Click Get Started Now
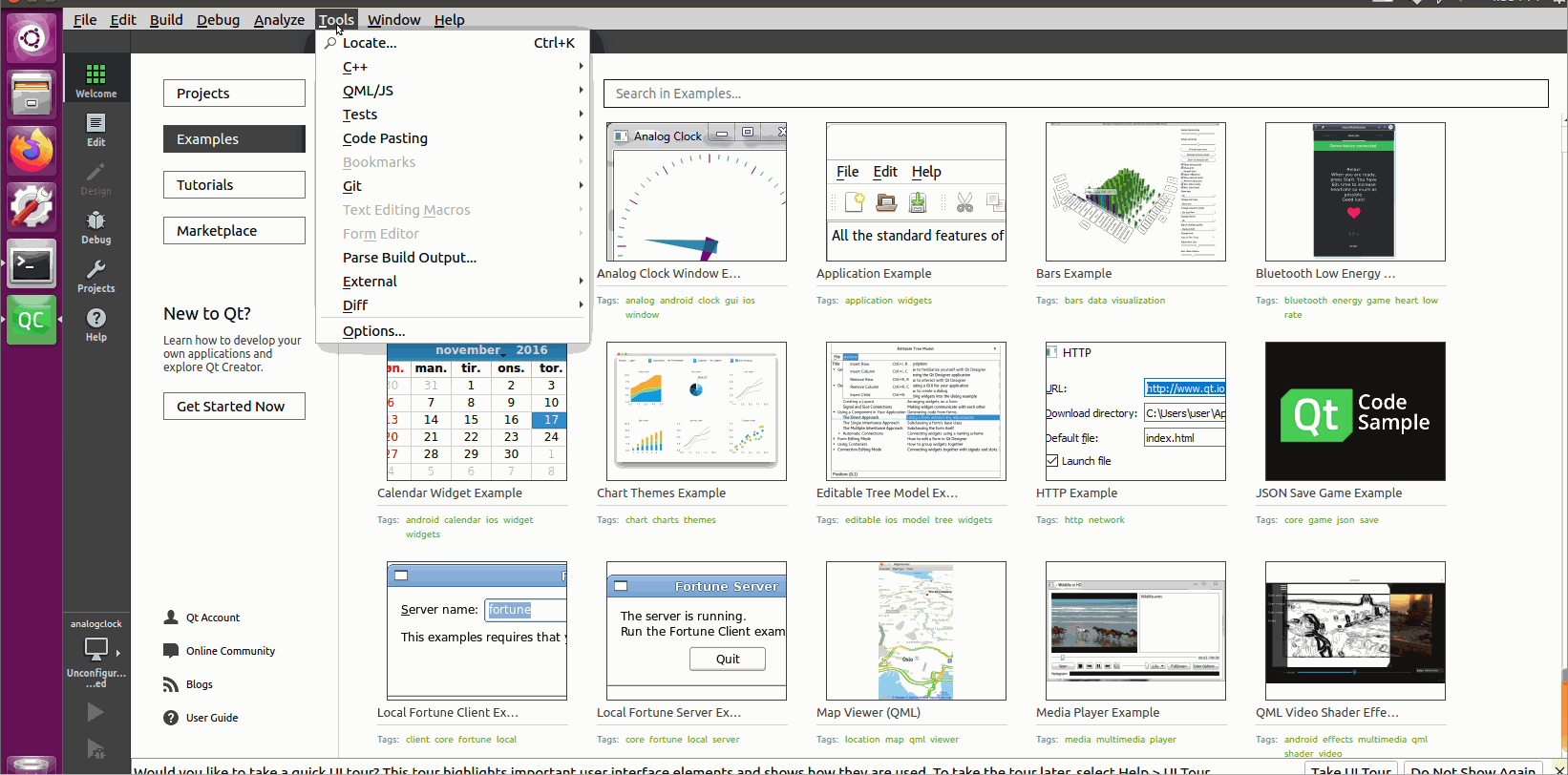This screenshot has width=1568, height=775. click(234, 407)
